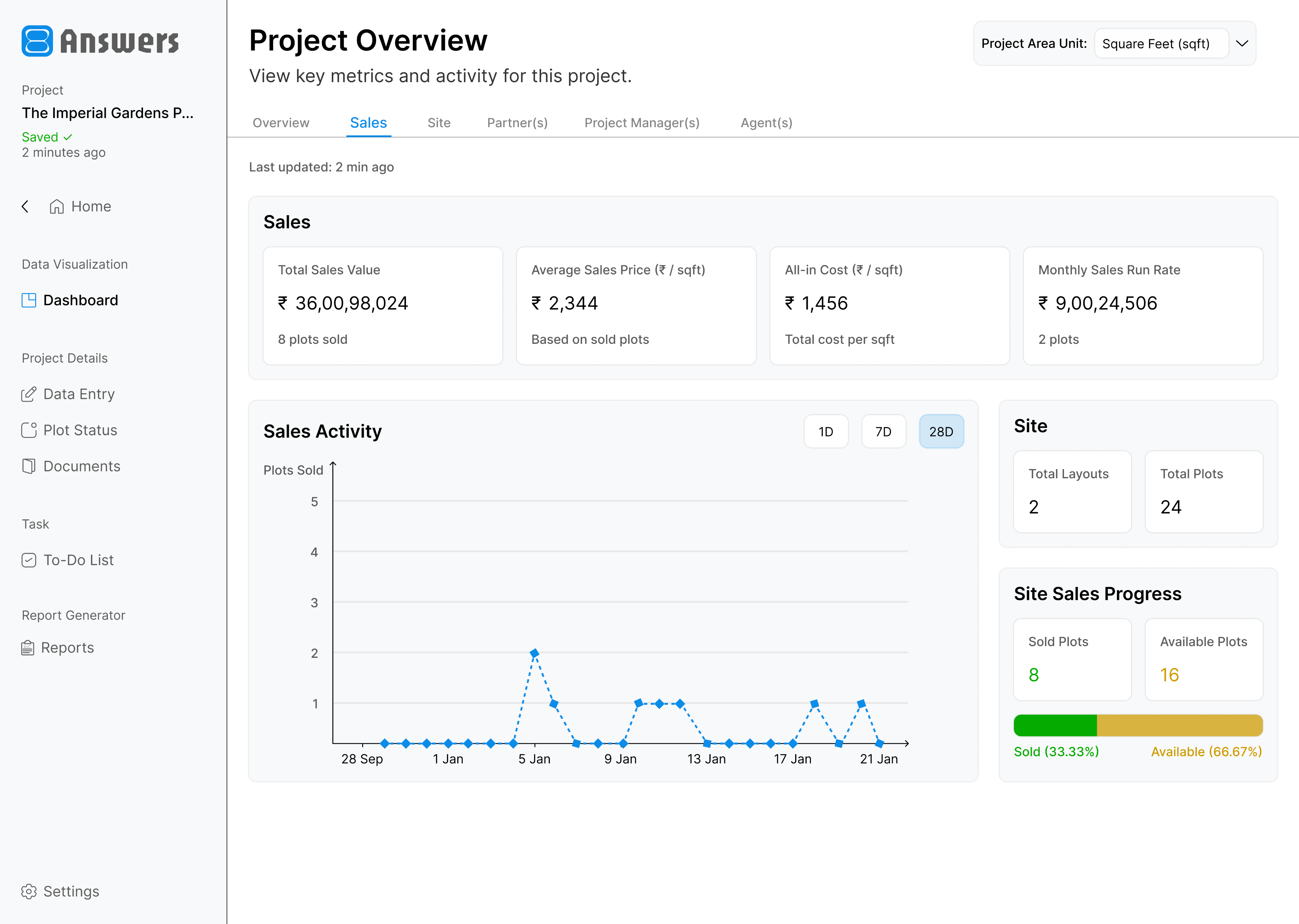Click the 'Sold (33.33%)' label
This screenshot has width=1299, height=924.
[1057, 752]
